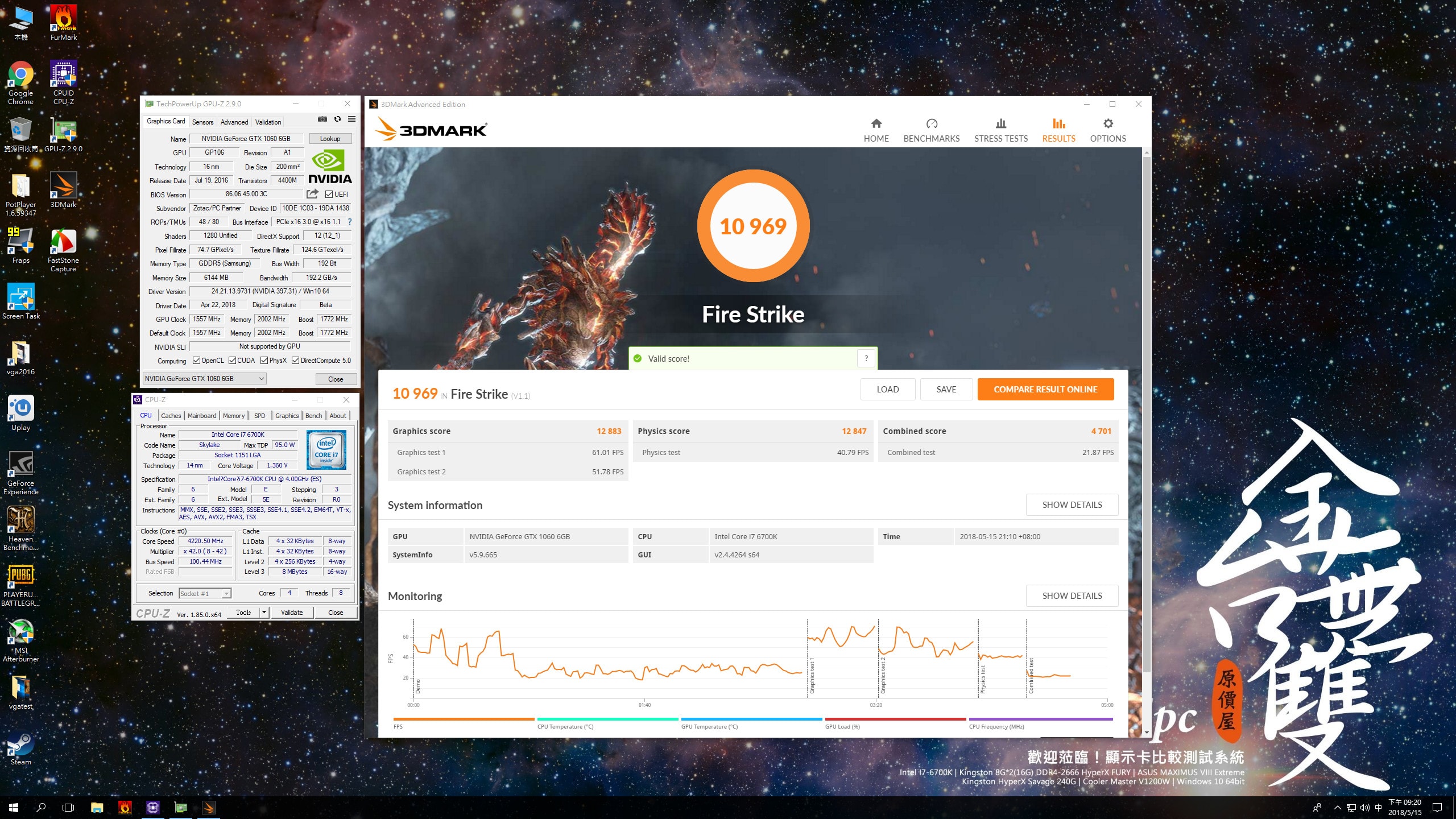Take a GPU-Z screenshot with camera icon
Screen dimensions: 1456x819
pyautogui.click(x=322, y=119)
